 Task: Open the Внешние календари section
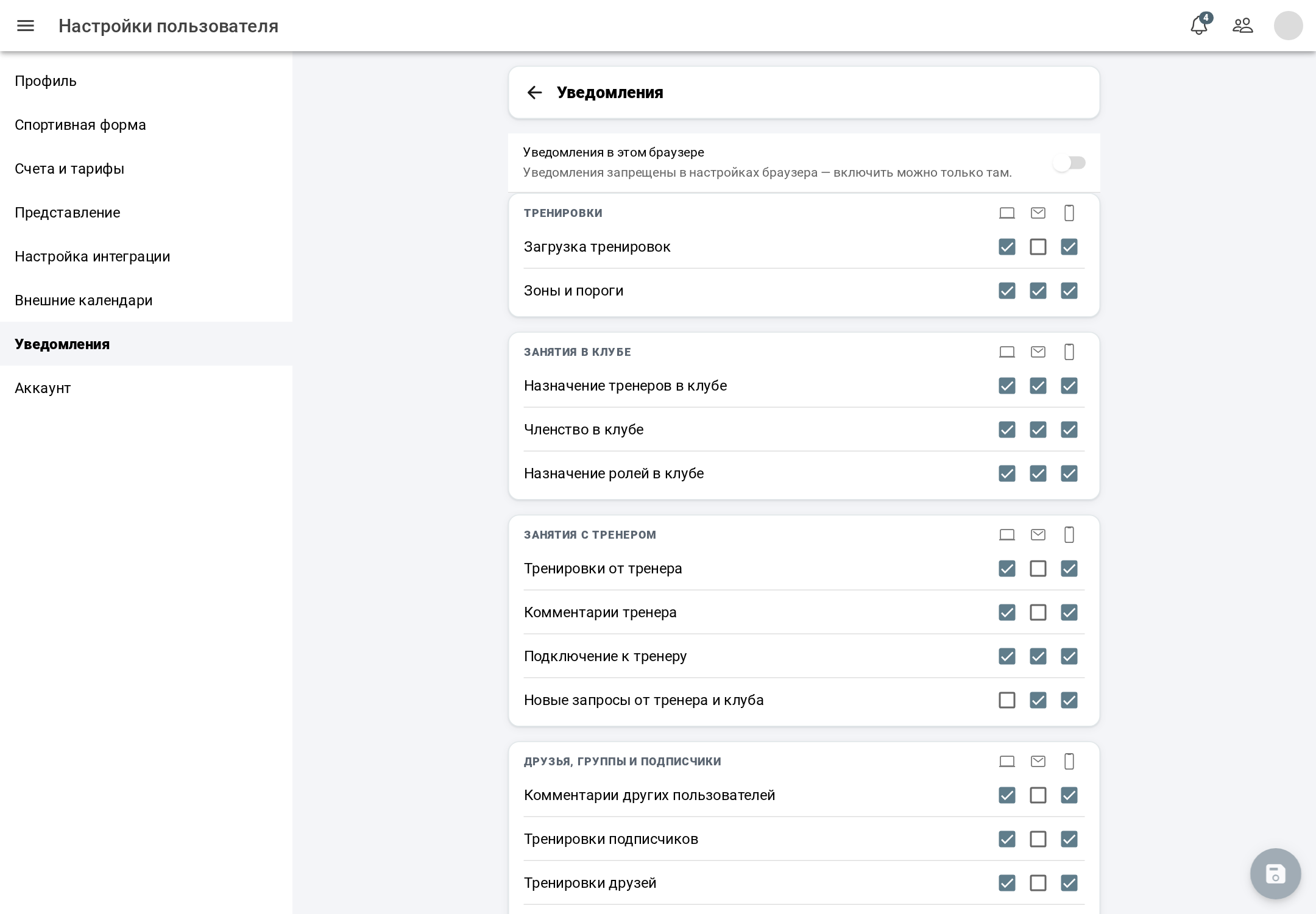[x=146, y=300]
